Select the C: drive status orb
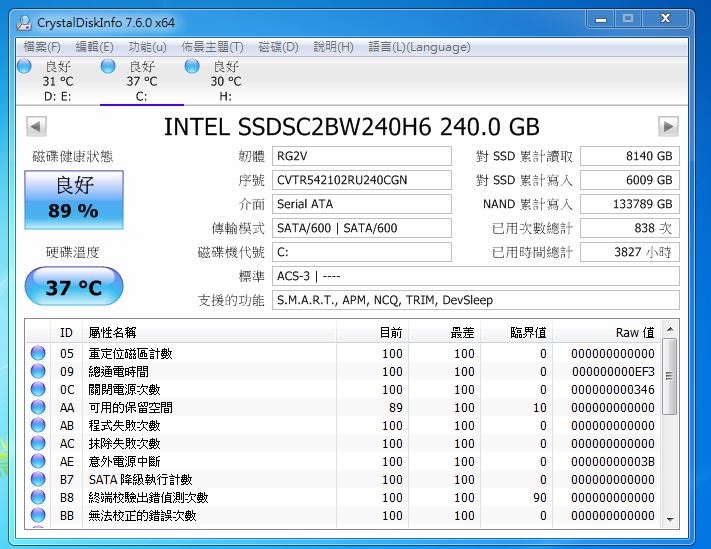 (108, 66)
